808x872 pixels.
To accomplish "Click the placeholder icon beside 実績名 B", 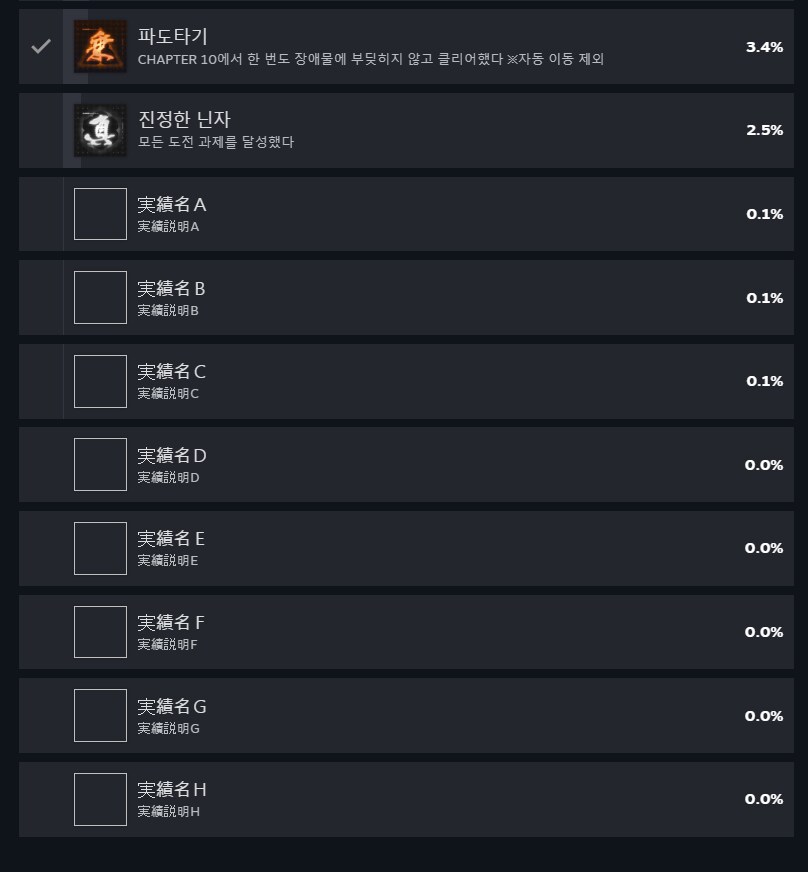I will (100, 297).
